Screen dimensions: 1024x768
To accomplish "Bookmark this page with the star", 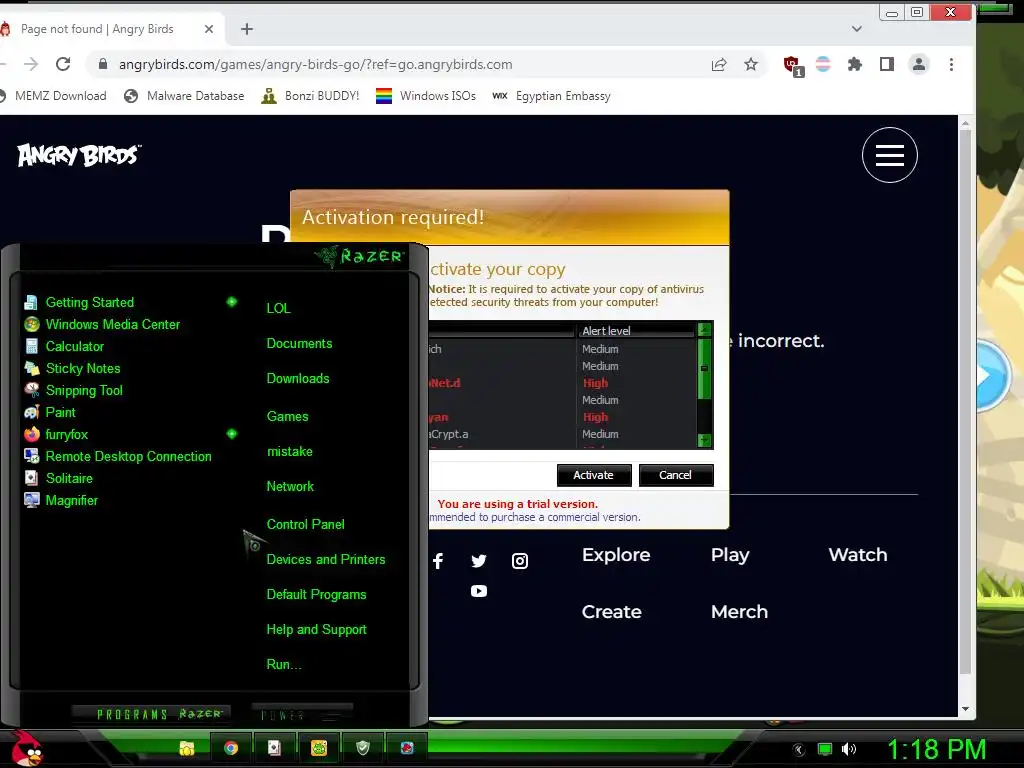I will point(751,64).
